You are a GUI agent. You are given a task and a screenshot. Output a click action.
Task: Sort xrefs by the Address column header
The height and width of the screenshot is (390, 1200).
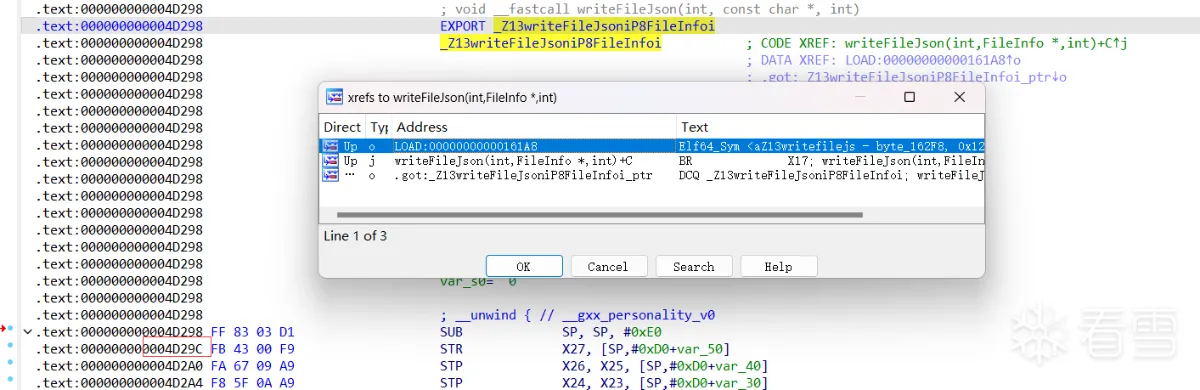click(x=534, y=127)
